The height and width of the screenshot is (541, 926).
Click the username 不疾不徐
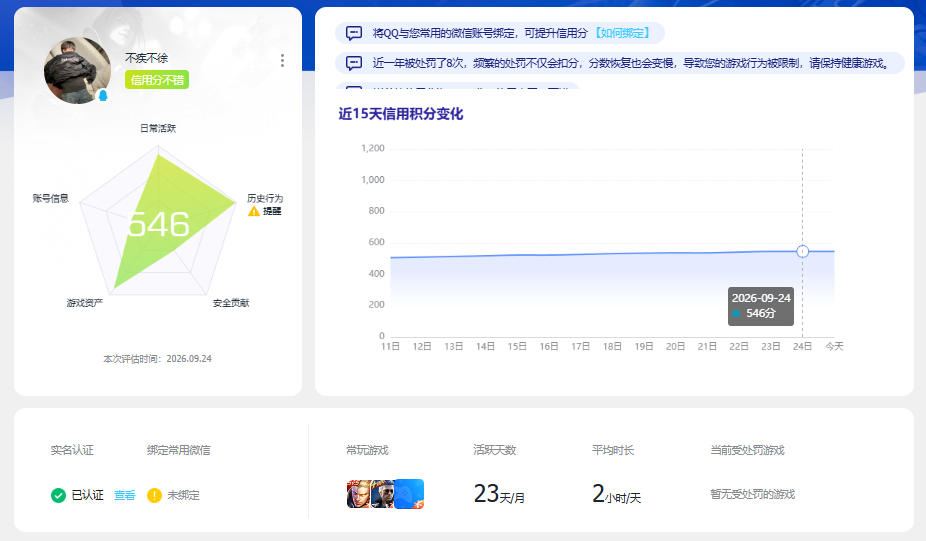146,58
